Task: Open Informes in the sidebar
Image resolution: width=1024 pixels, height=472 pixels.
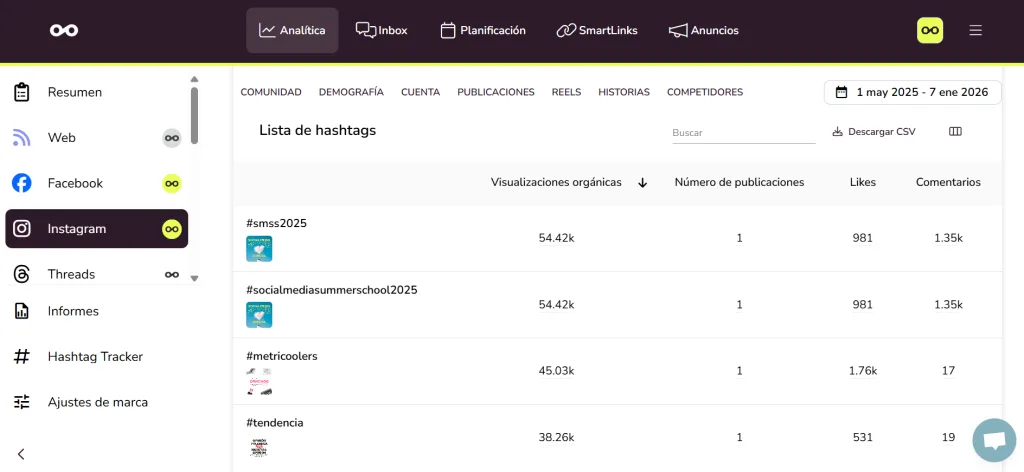Action: [97, 311]
